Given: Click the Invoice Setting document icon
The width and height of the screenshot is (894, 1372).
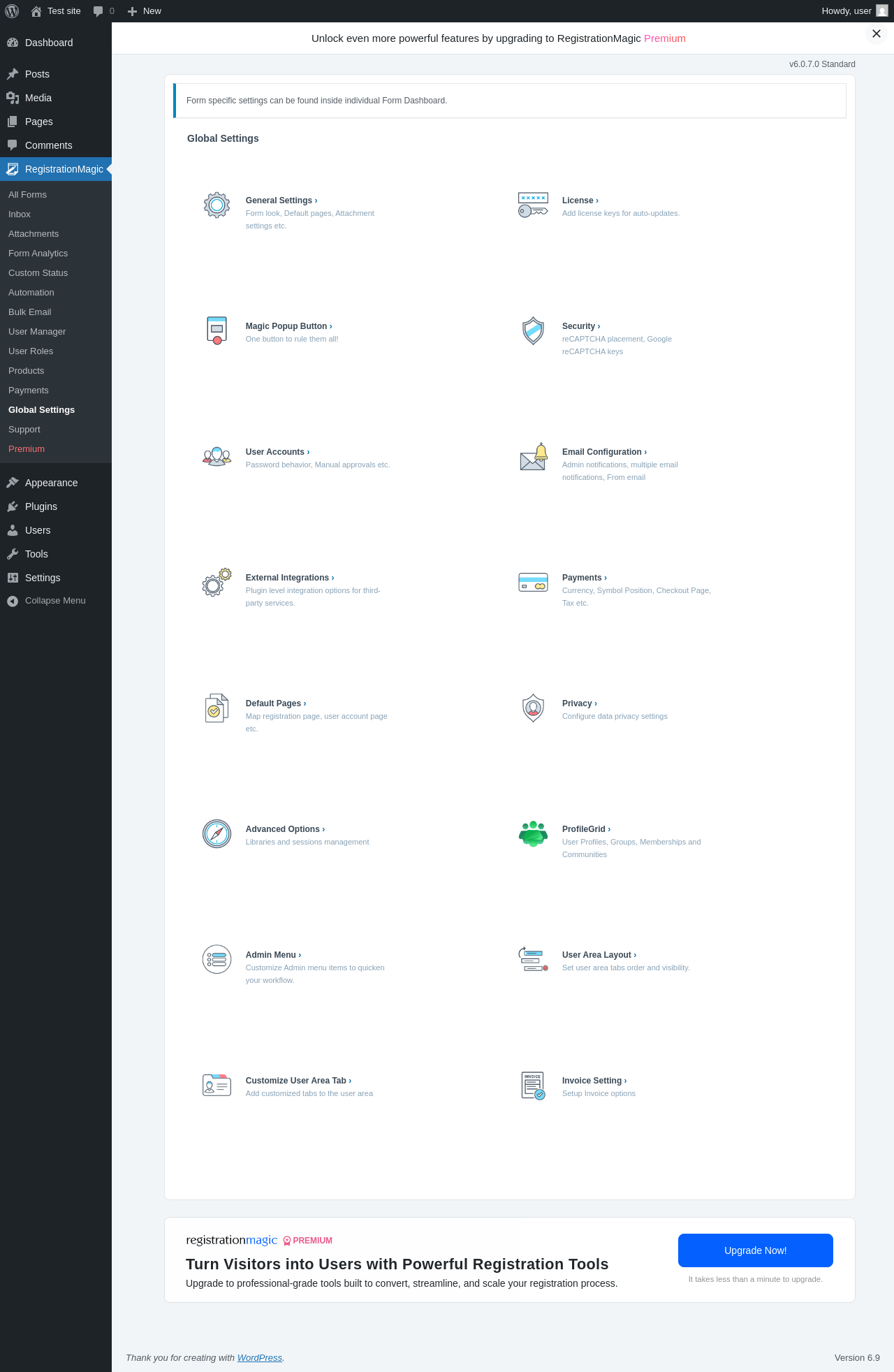Looking at the screenshot, I should click(533, 1086).
